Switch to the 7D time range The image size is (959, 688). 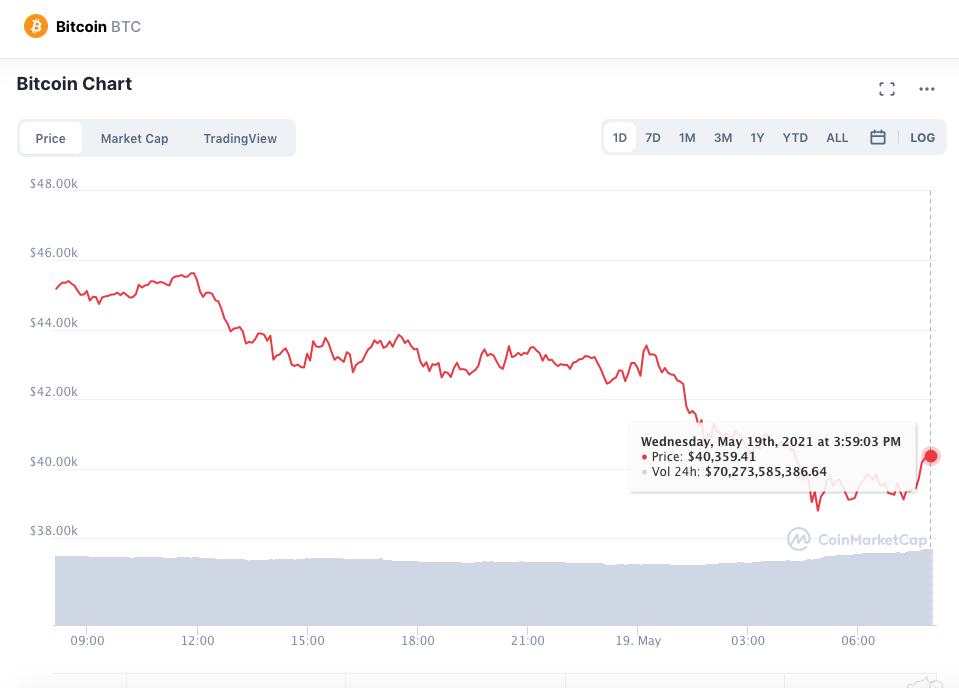653,138
